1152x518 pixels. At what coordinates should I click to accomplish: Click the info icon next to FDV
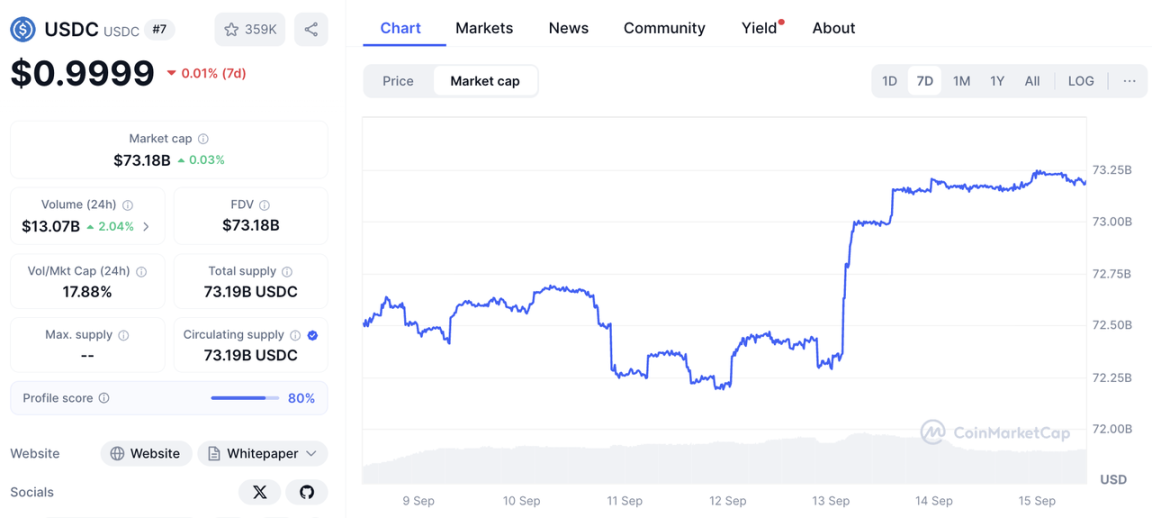(265, 205)
